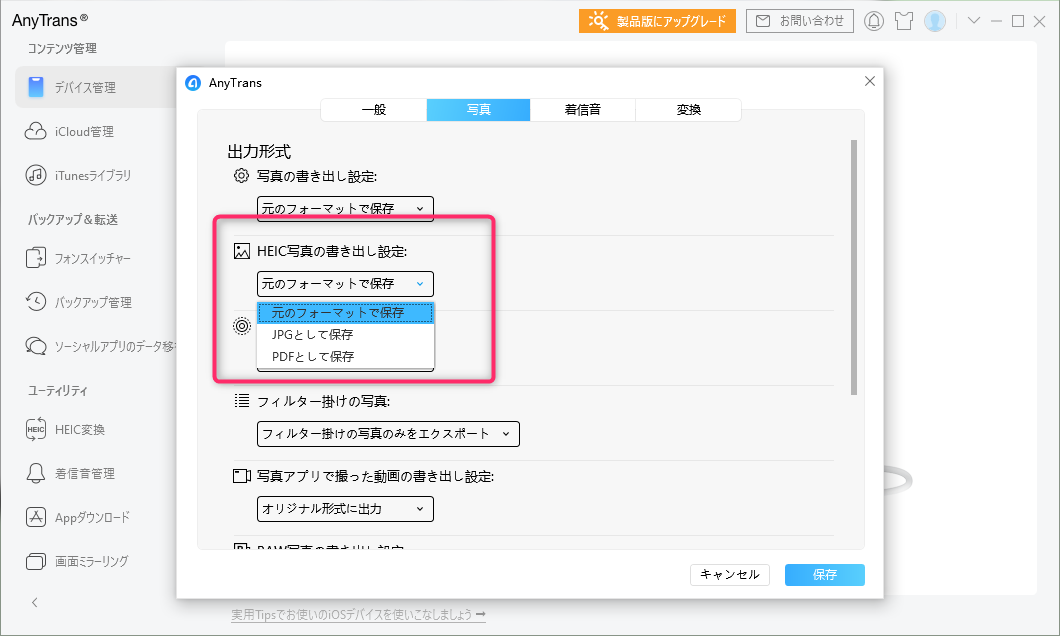
Task: Open iCloud管理 cloud icon
Action: click(x=35, y=131)
